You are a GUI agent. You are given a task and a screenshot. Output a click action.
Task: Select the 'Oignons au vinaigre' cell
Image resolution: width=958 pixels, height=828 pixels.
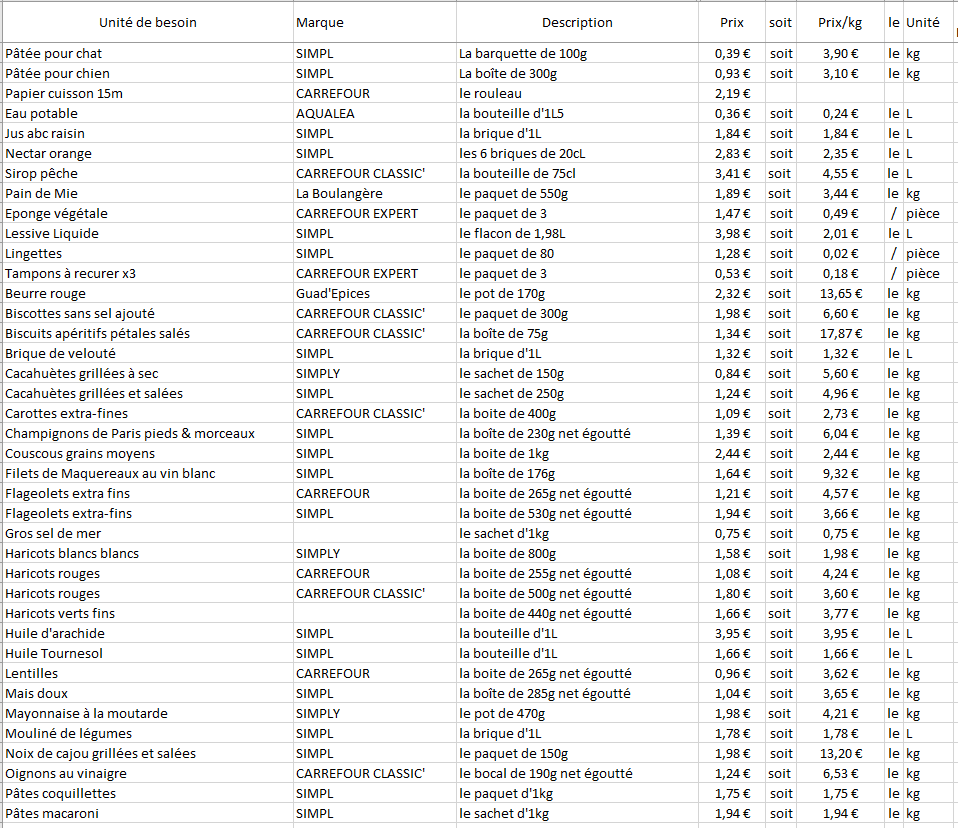148,774
